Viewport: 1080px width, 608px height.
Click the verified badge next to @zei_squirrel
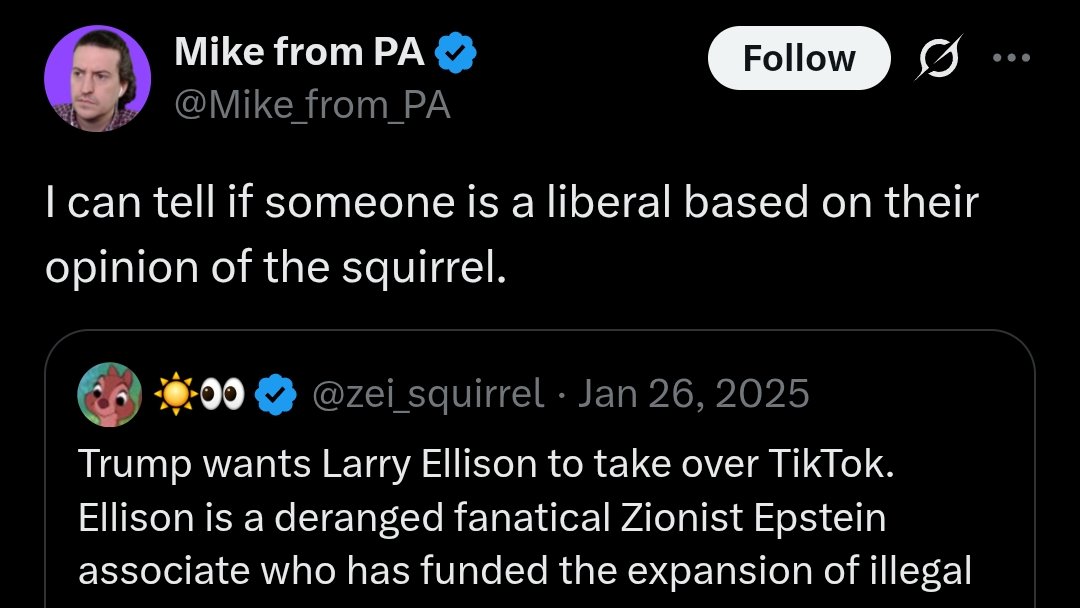276,394
